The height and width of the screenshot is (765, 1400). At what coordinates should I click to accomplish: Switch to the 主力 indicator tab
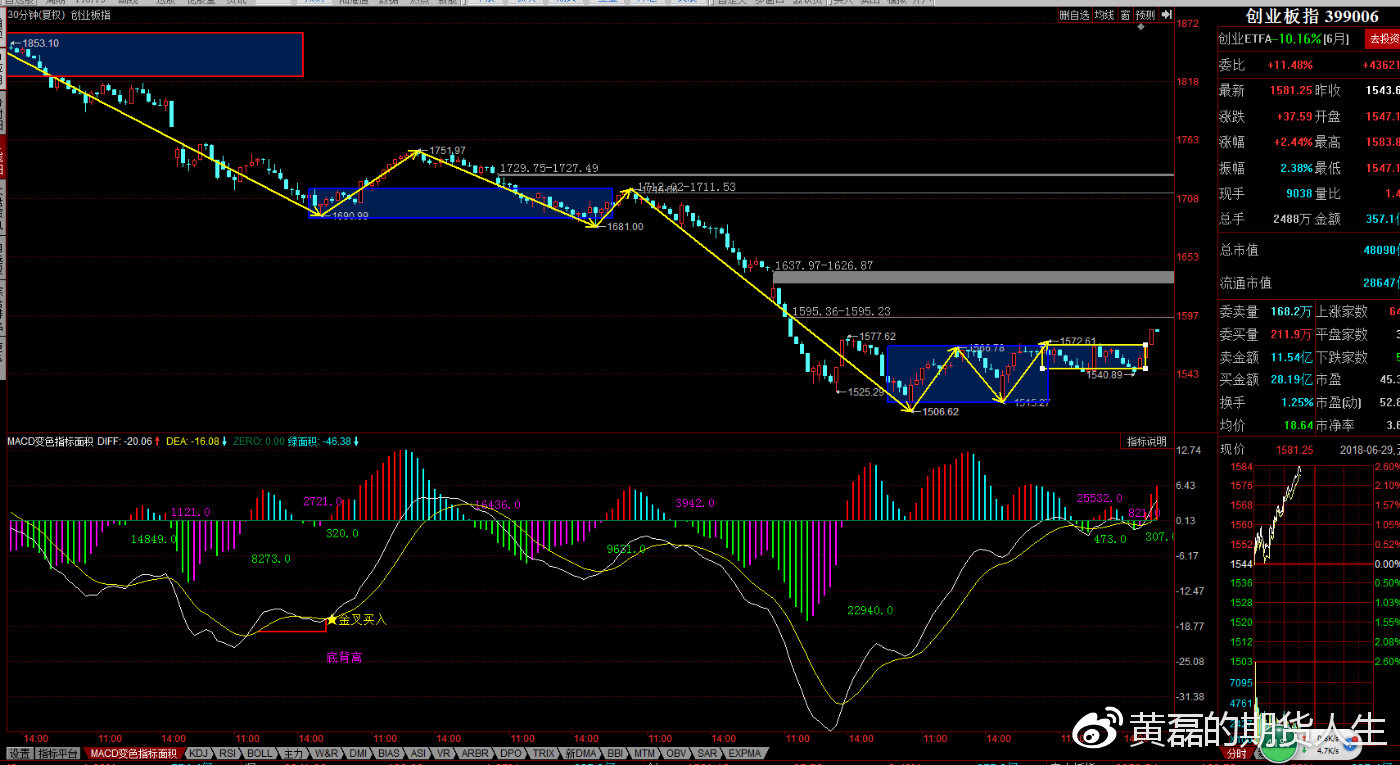(292, 753)
